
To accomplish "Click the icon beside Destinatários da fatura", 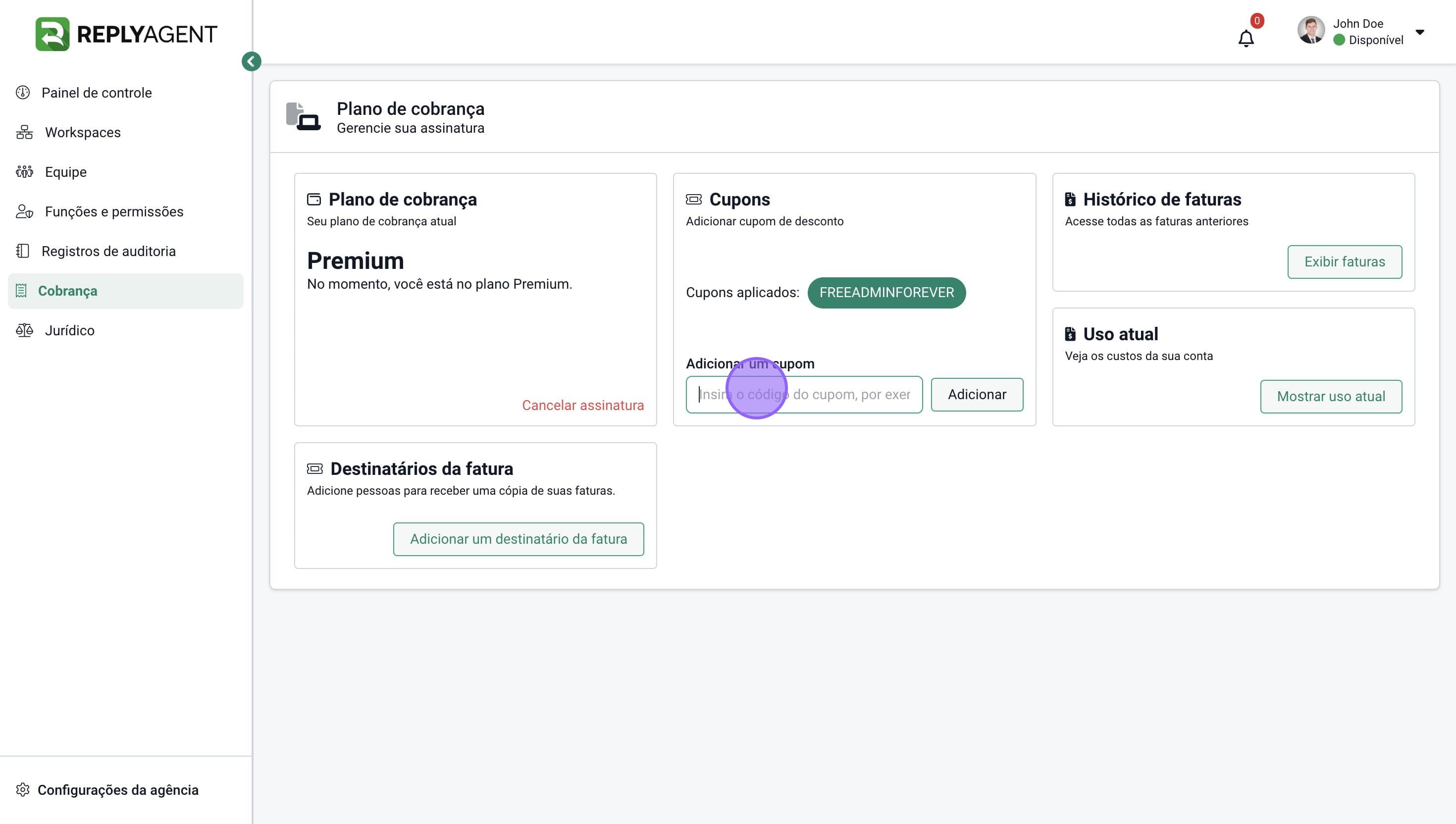I will (315, 468).
